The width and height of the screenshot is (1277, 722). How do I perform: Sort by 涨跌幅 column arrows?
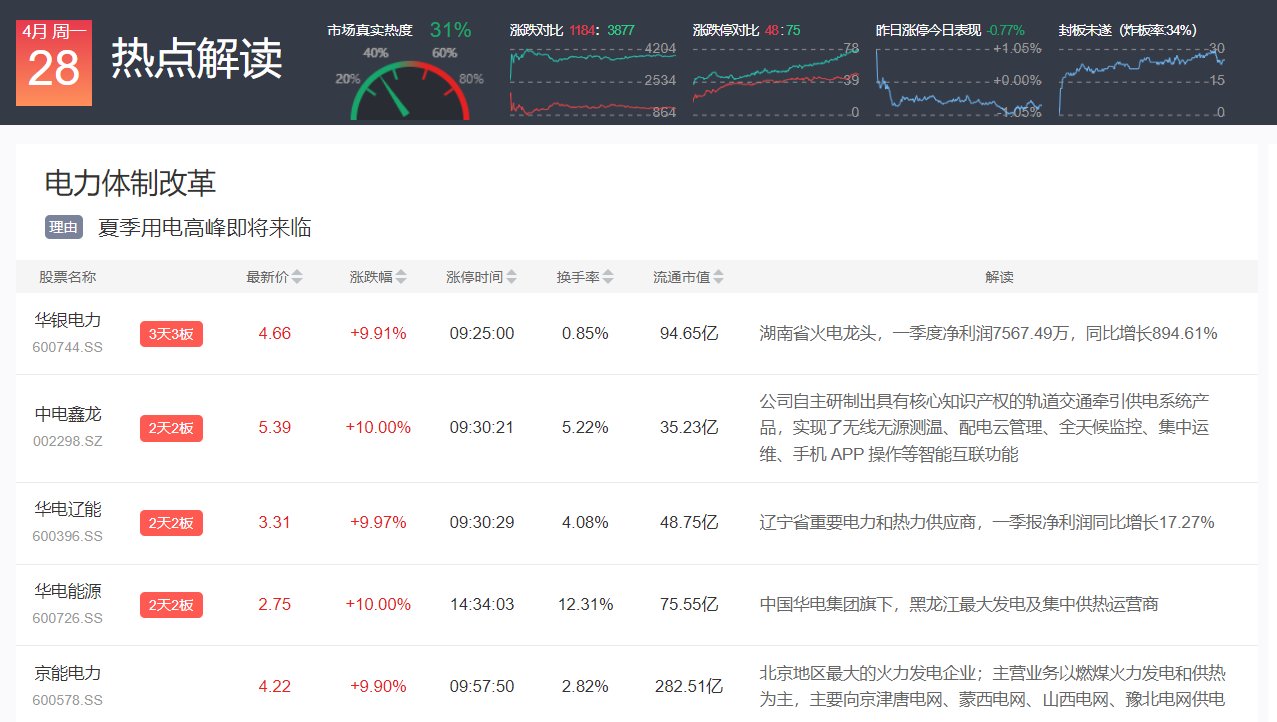point(401,277)
